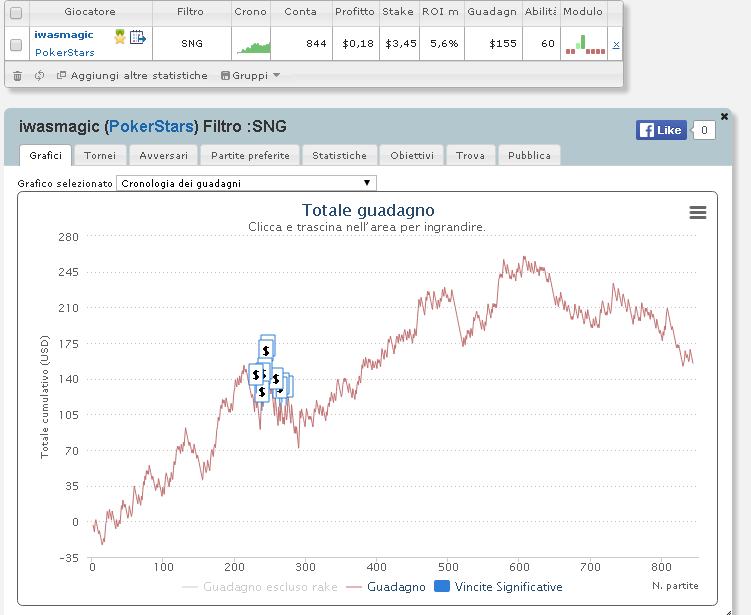Click the Modulo bar chart icon
This screenshot has height=615, width=751.
click(585, 44)
